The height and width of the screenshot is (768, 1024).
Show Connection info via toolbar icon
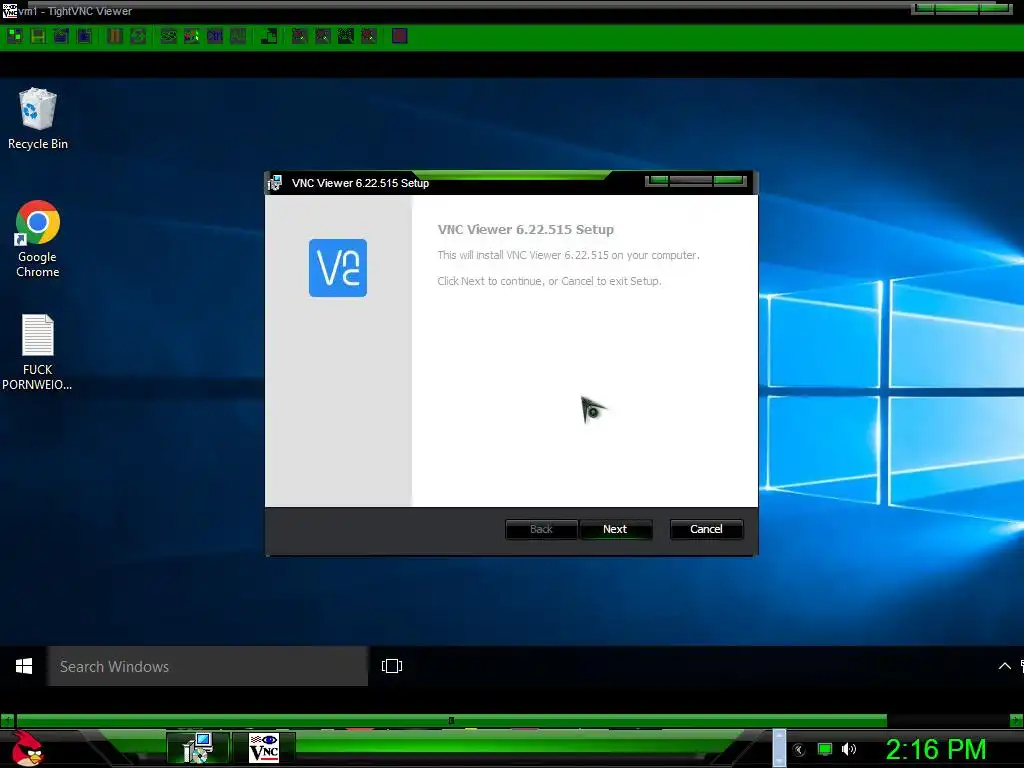coord(85,36)
